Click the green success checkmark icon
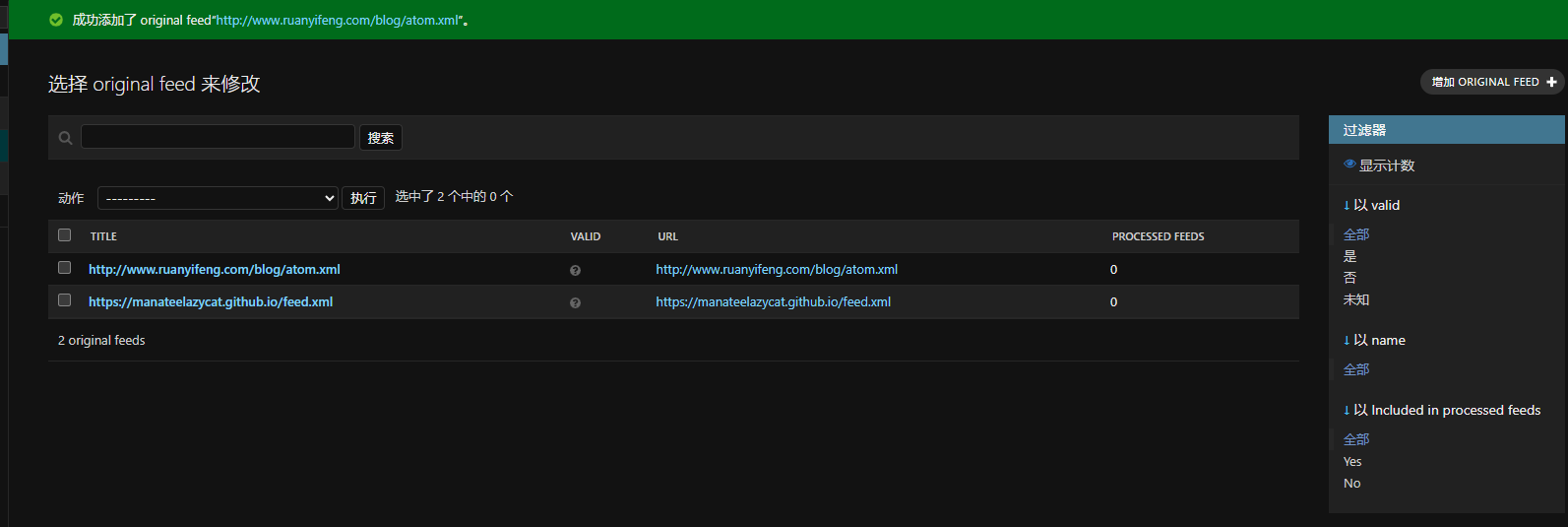 56,20
